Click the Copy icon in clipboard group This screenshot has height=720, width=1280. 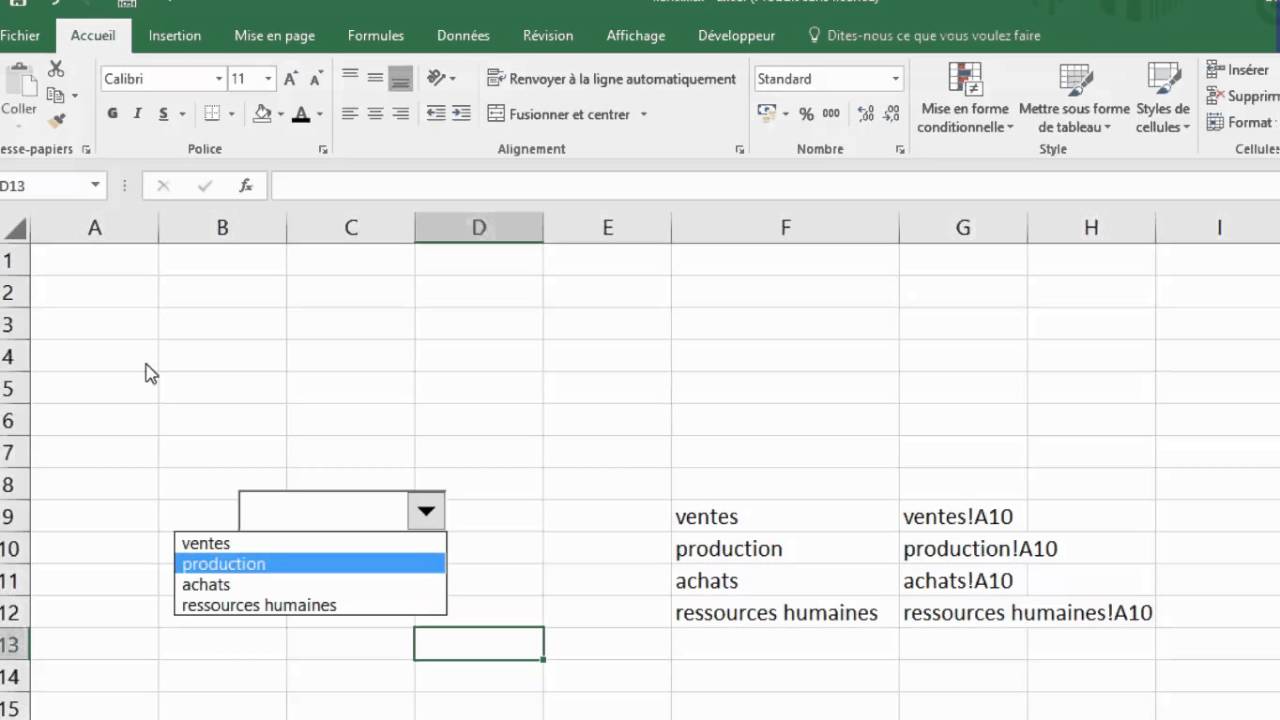56,95
